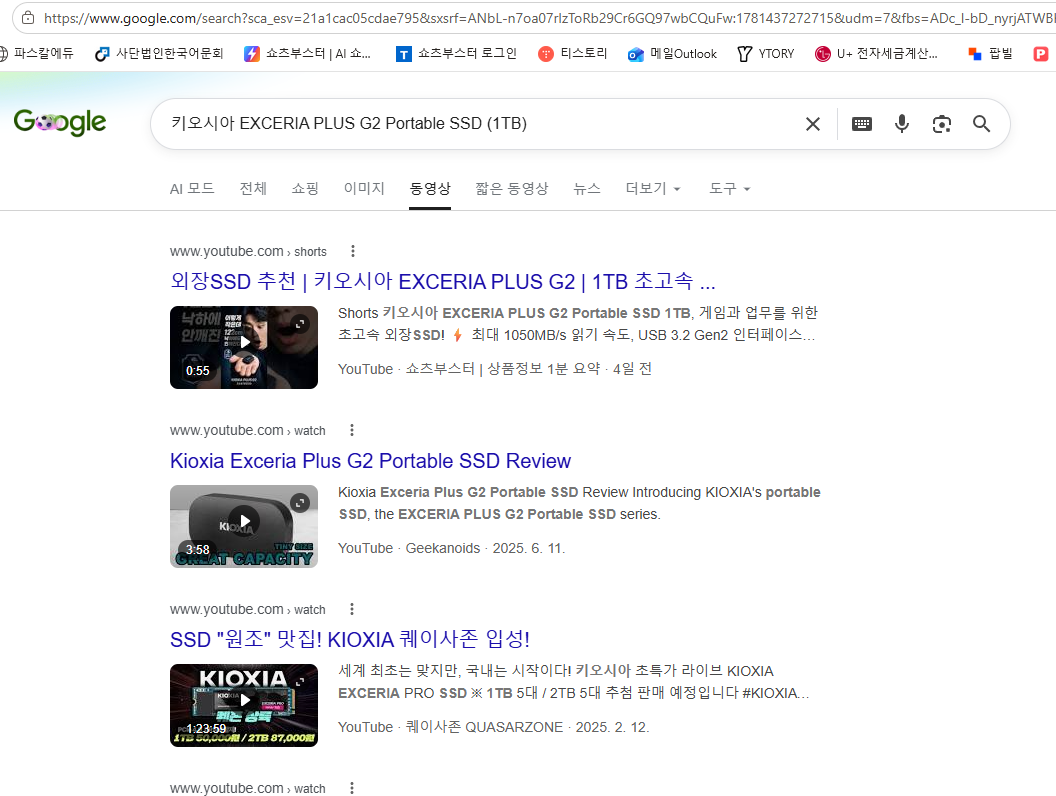Screen dimensions: 1056x796
Task: Switch to the 뉴스 tab
Action: [587, 189]
